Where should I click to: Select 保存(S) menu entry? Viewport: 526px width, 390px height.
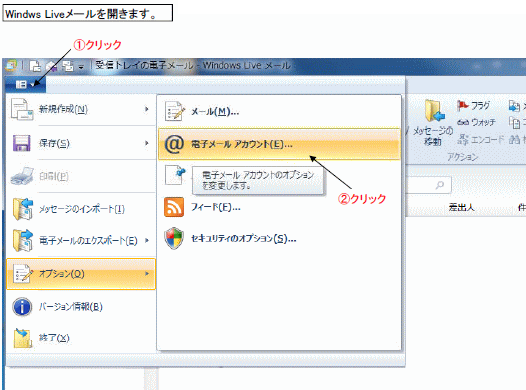coord(81,143)
